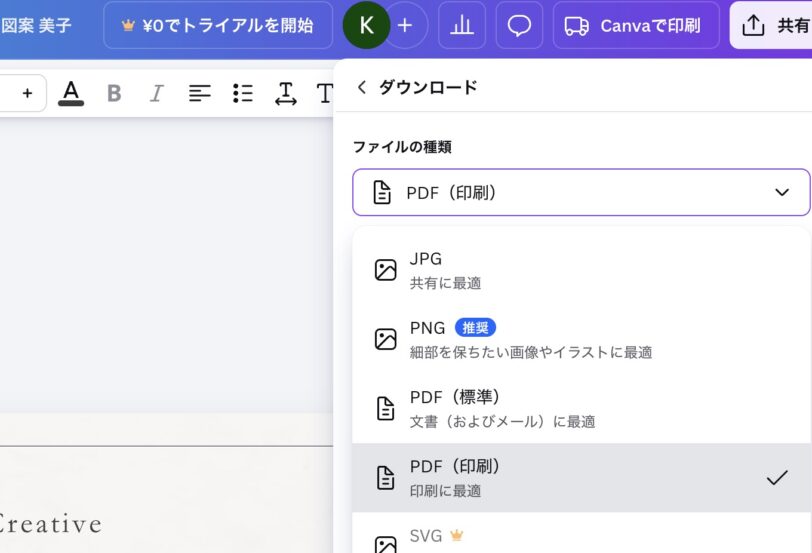The height and width of the screenshot is (553, 812).
Task: Open the comments speech bubble
Action: tap(519, 25)
